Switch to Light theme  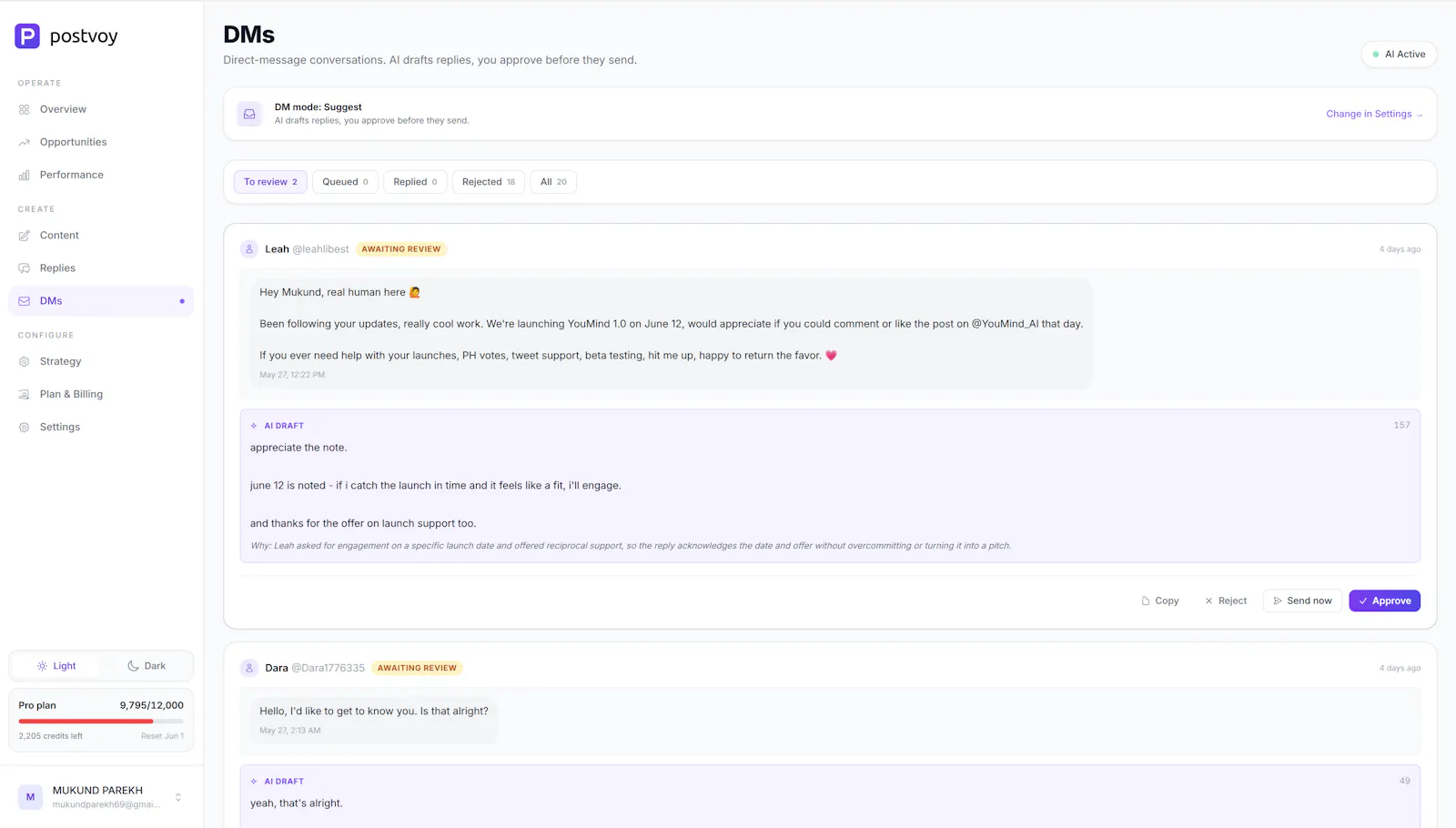pos(56,666)
